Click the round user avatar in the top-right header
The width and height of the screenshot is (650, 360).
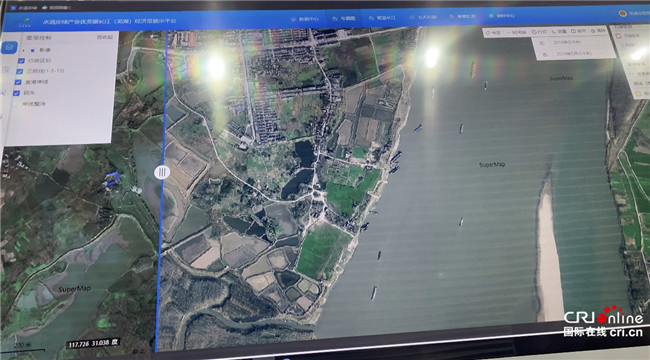tap(623, 13)
